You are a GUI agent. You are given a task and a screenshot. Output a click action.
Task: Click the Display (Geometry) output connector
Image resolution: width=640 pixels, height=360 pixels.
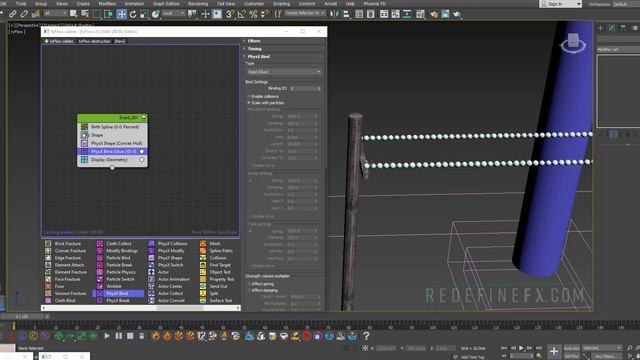coord(142,160)
